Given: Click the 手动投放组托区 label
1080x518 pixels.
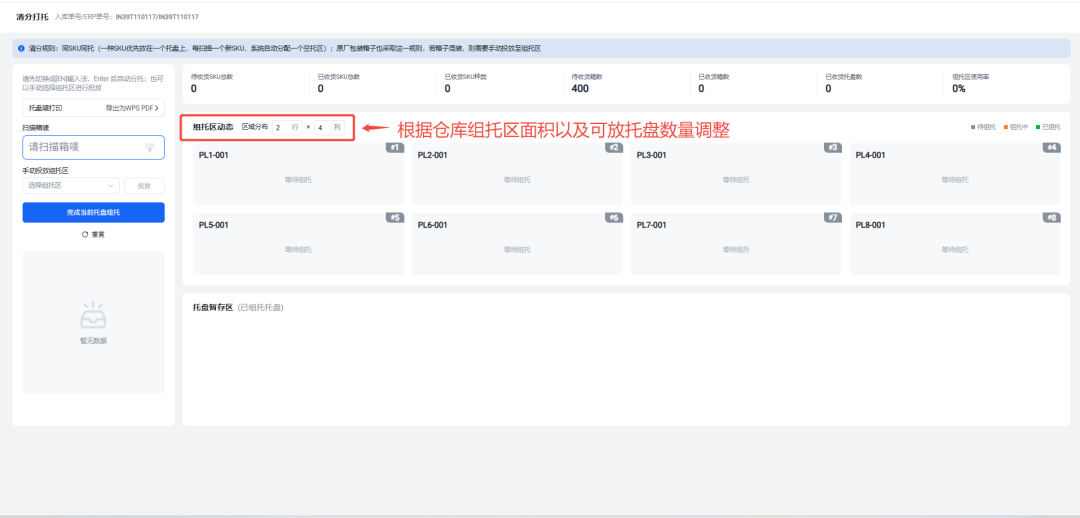Looking at the screenshot, I should 45,170.
